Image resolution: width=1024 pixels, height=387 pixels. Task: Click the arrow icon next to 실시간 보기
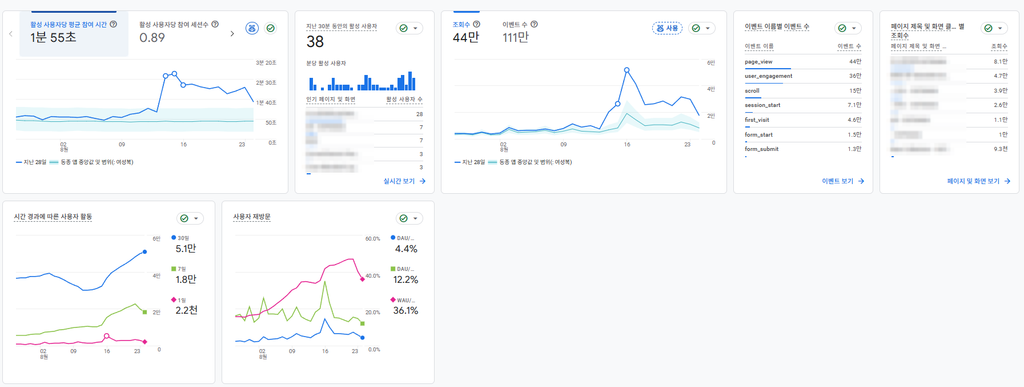423,181
